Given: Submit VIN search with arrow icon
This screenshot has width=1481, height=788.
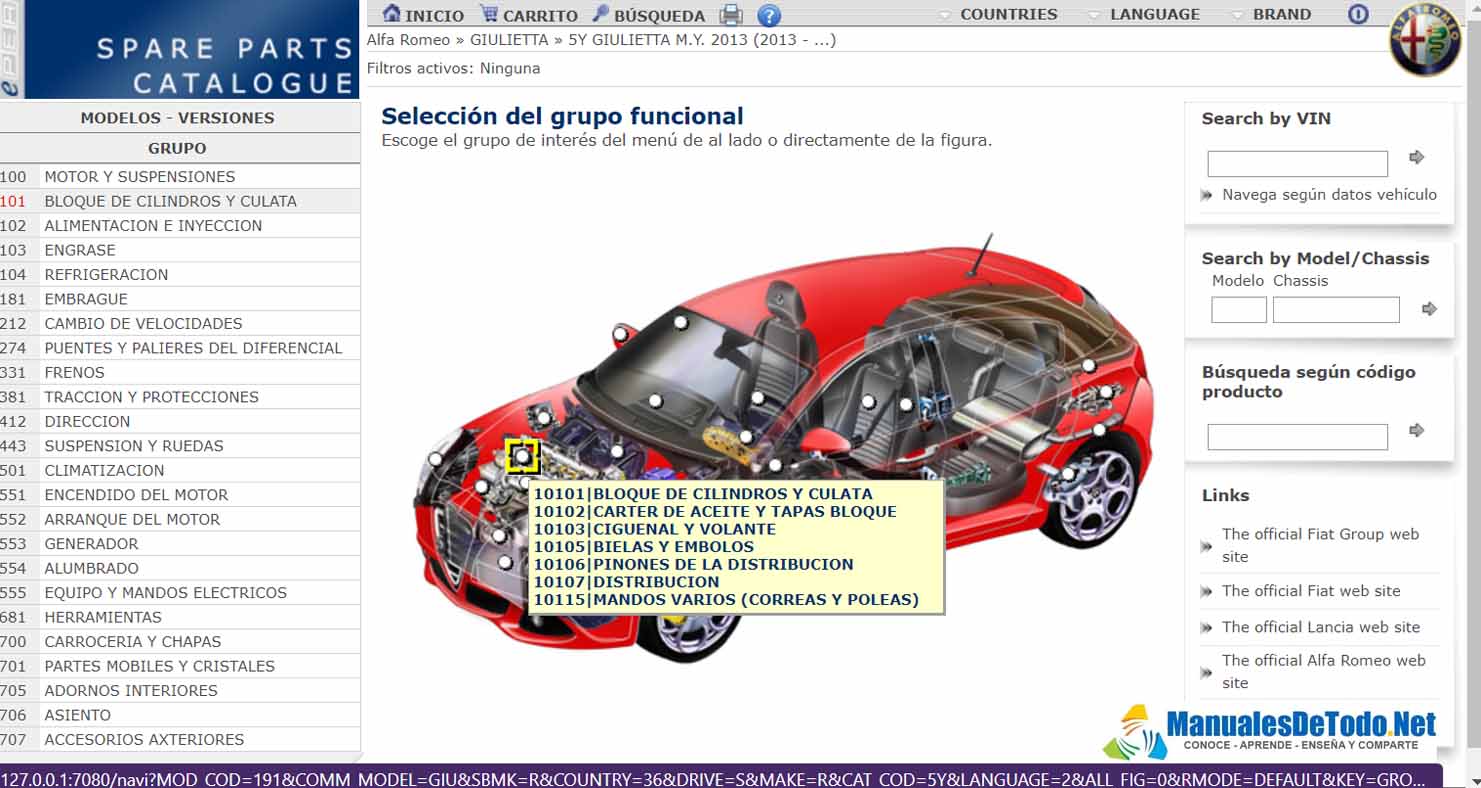Looking at the screenshot, I should coord(1416,157).
